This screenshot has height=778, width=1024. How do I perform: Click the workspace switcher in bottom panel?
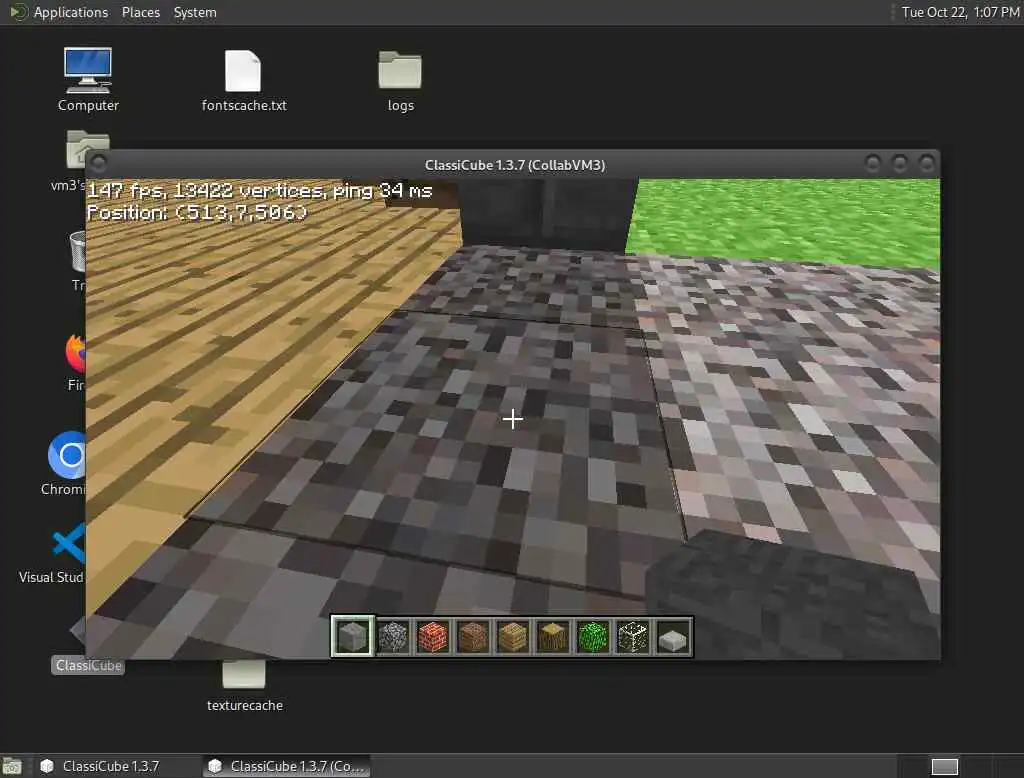944,766
